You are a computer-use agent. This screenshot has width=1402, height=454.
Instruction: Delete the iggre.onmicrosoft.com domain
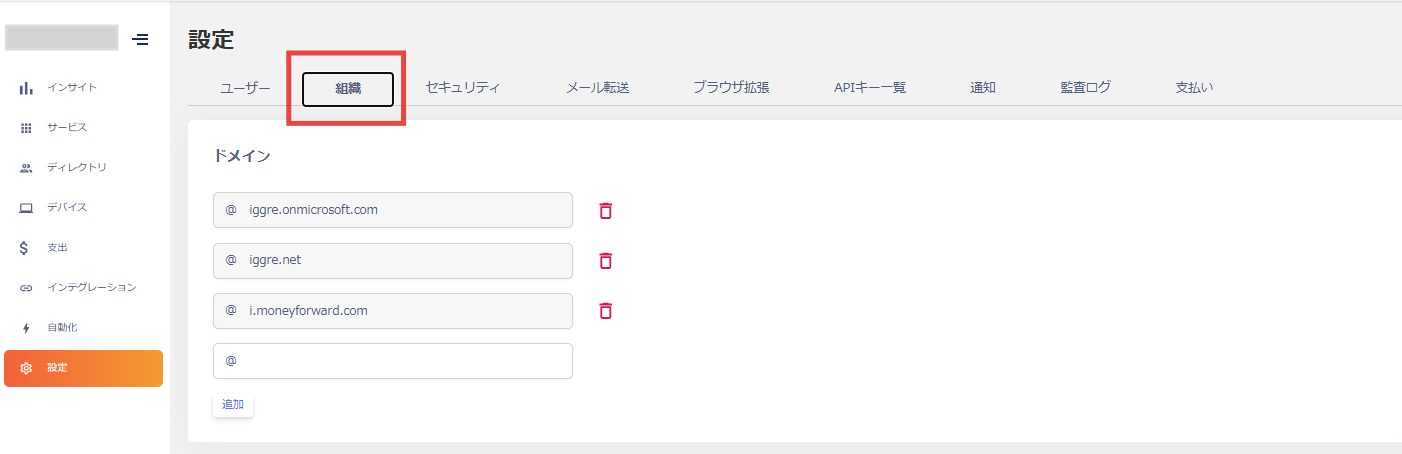click(605, 210)
